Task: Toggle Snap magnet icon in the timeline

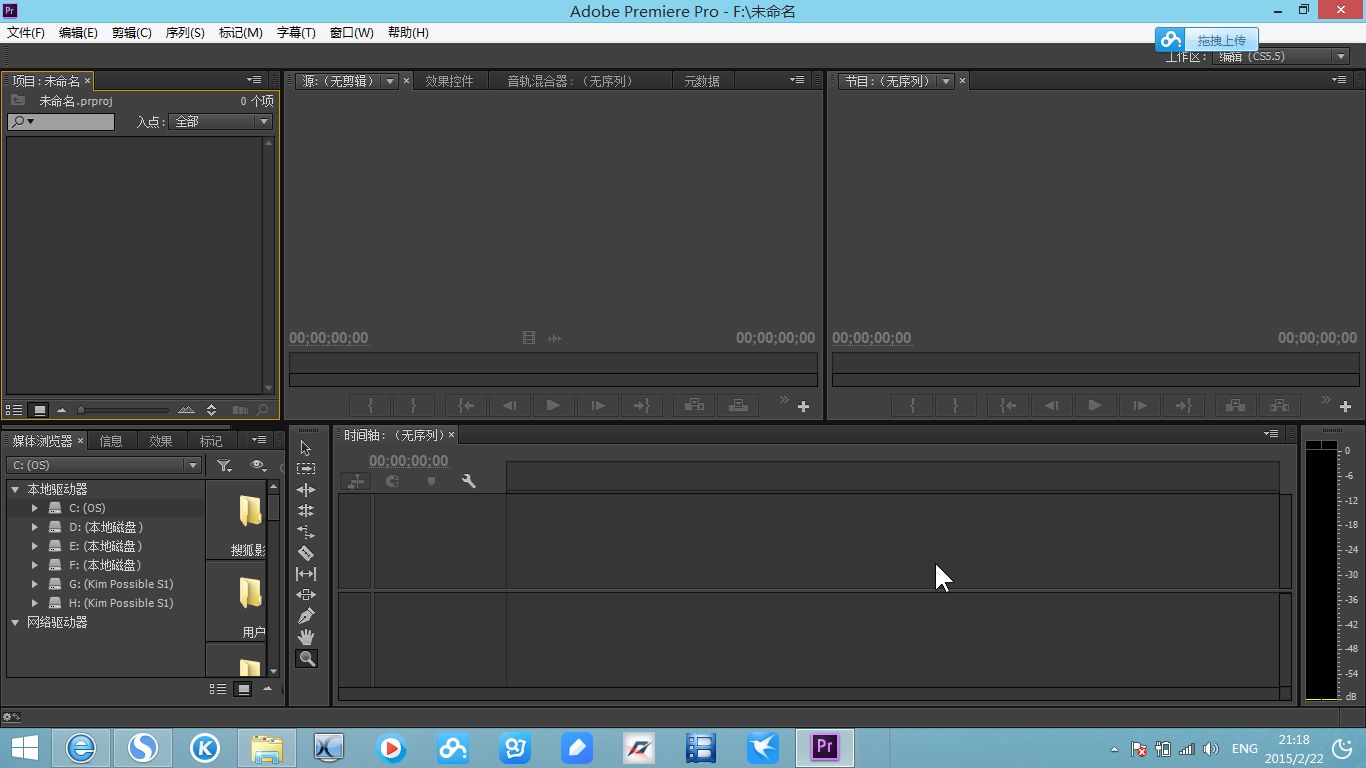Action: coord(392,481)
